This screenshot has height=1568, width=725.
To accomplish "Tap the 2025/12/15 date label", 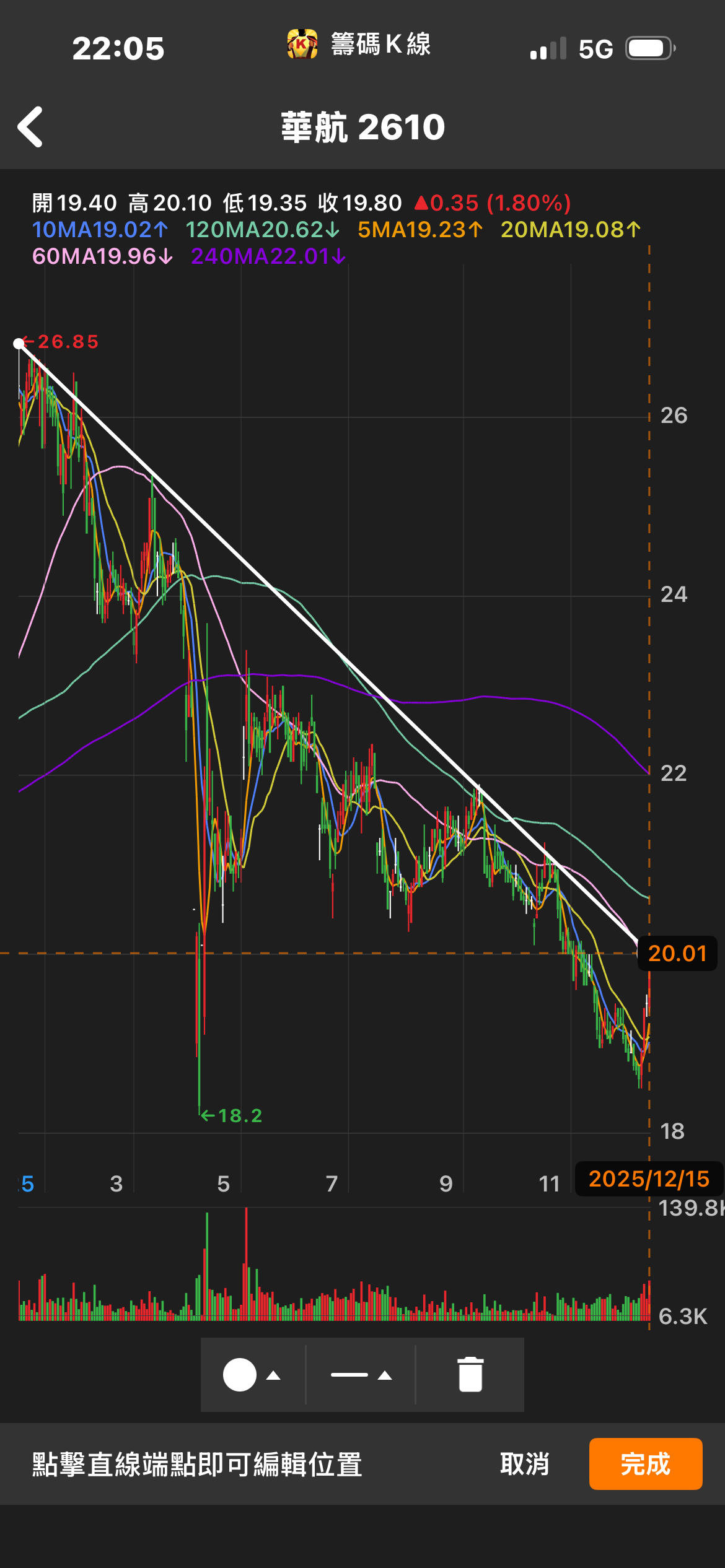I will pos(649,1179).
